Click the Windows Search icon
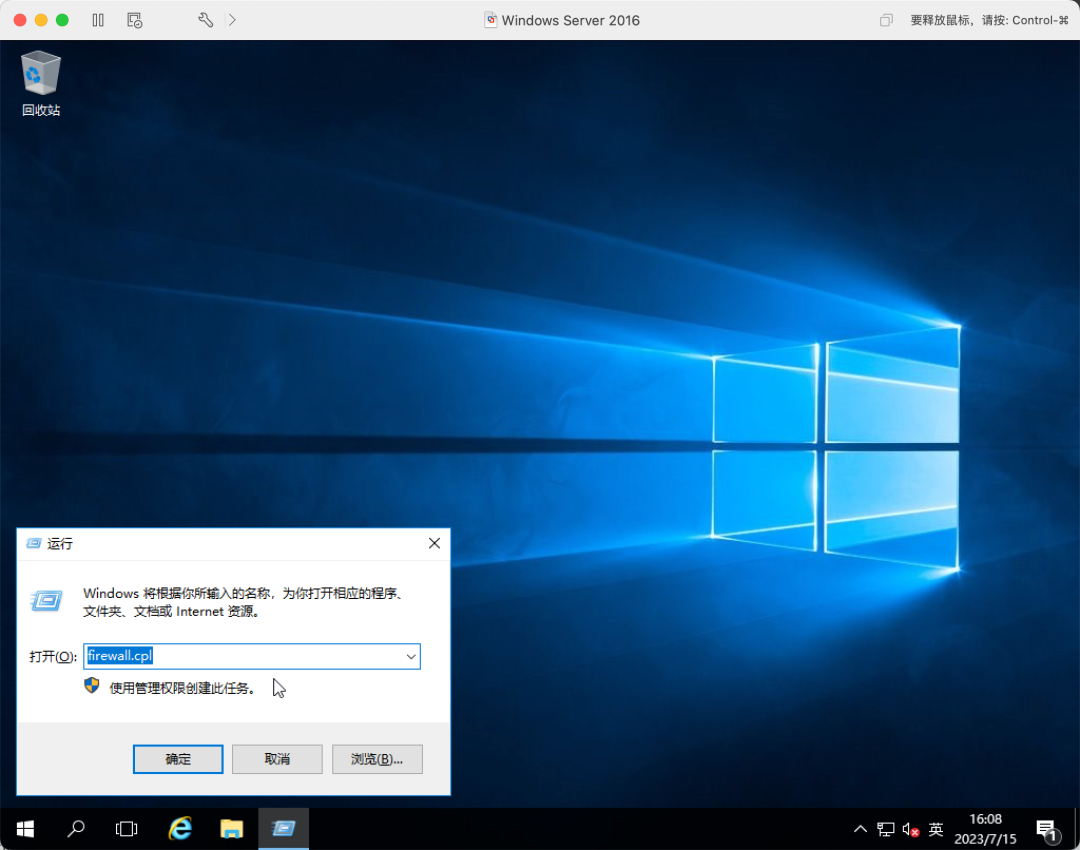 click(75, 829)
